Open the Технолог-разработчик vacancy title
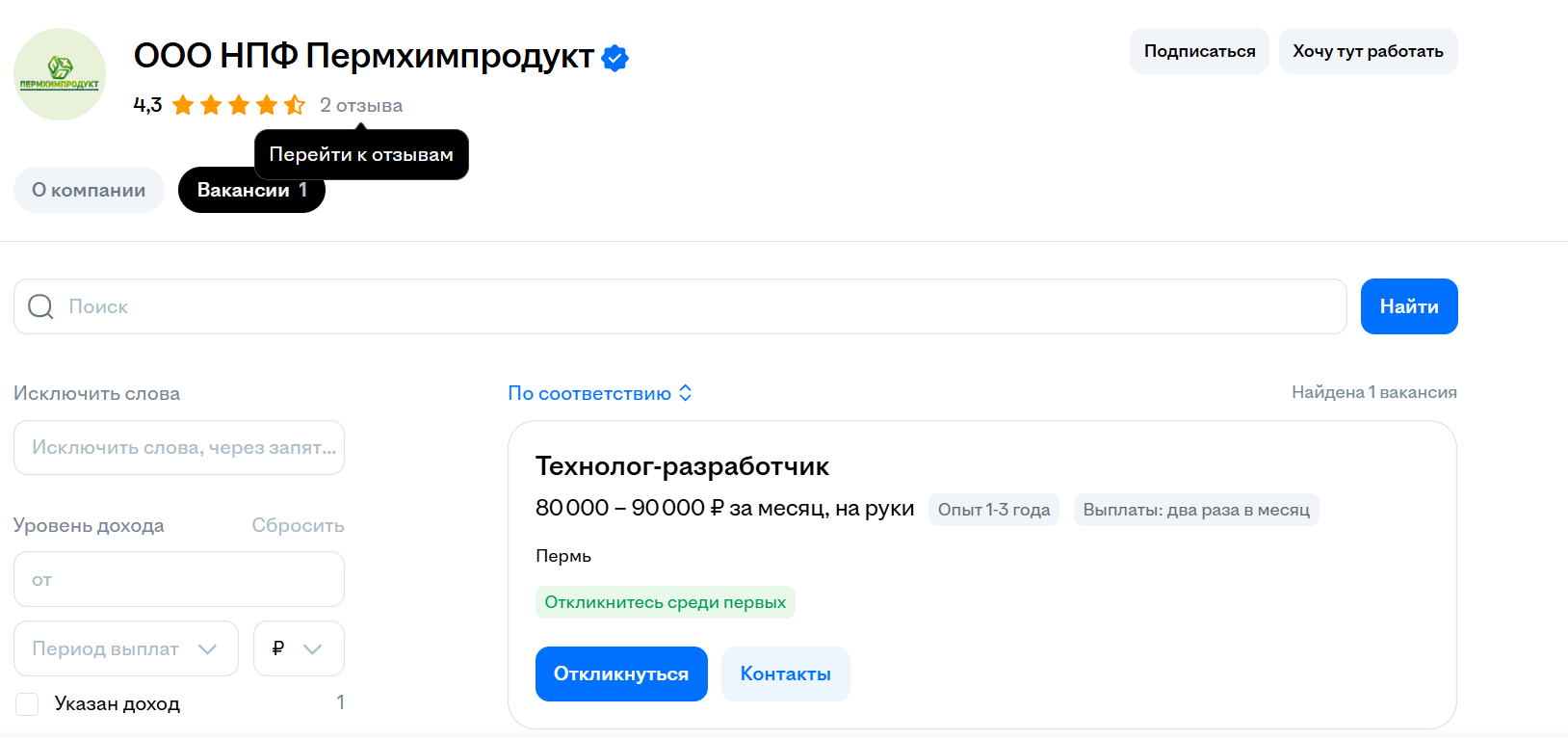Viewport: 1568px width, 740px height. coord(682,466)
